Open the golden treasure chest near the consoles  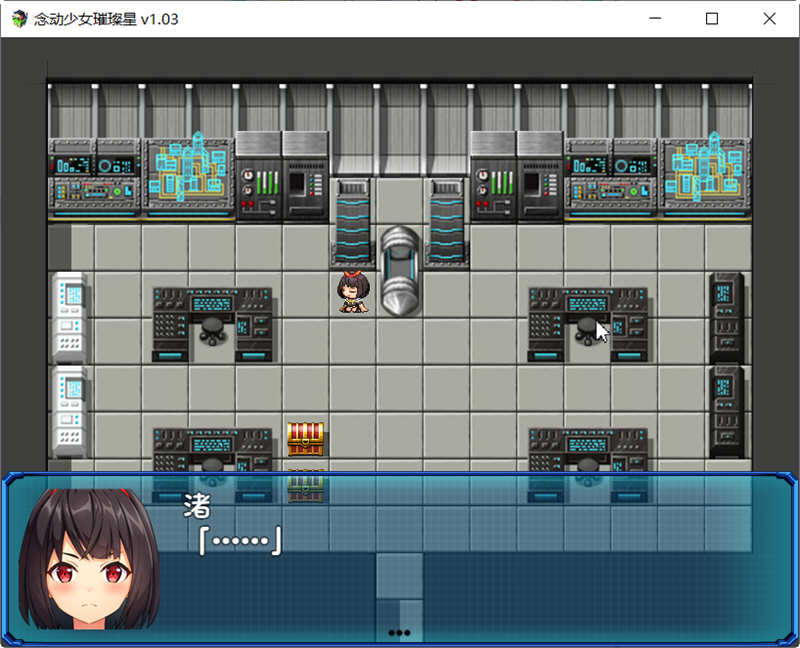[x=303, y=438]
